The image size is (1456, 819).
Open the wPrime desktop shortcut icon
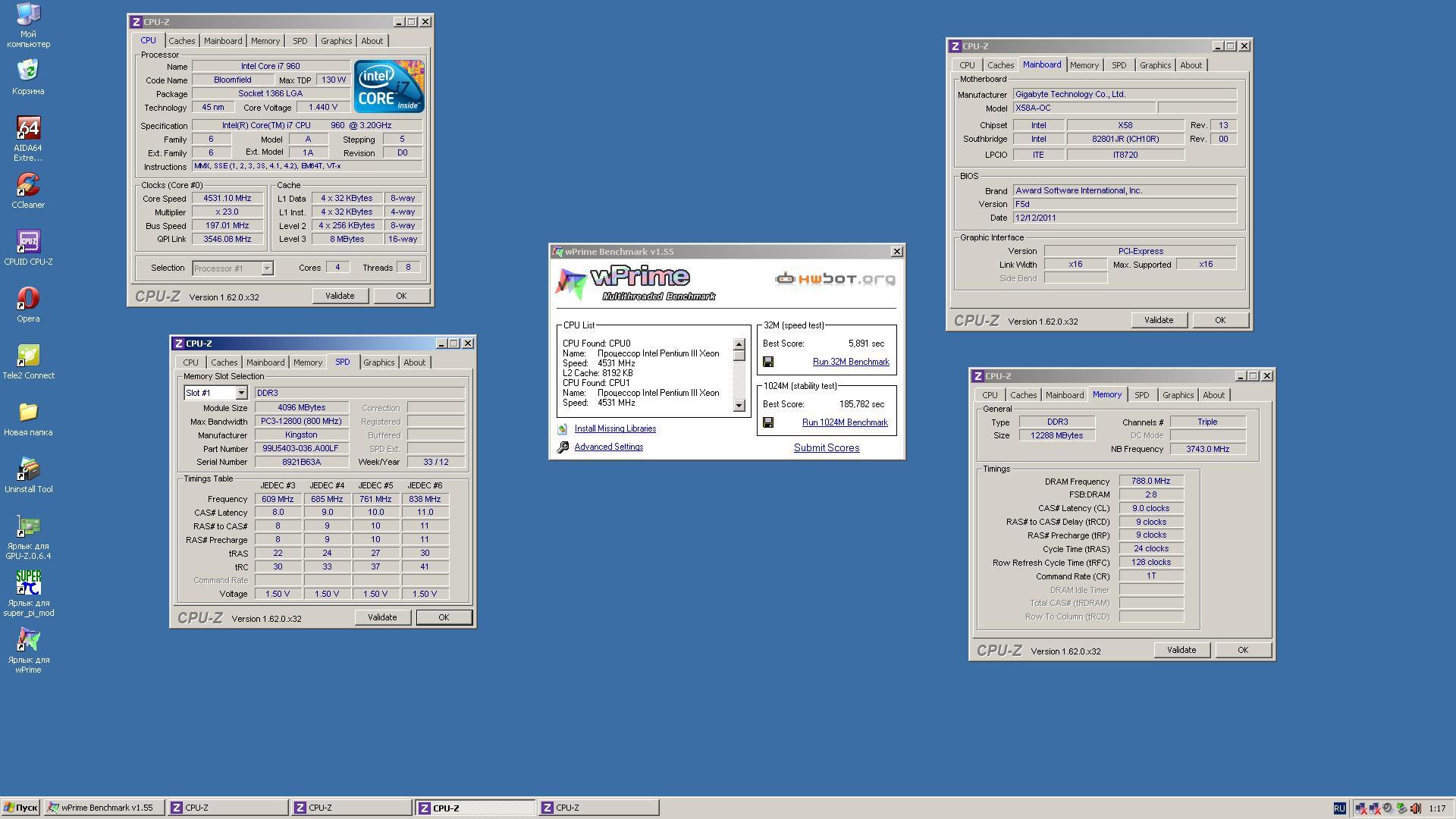(x=28, y=639)
